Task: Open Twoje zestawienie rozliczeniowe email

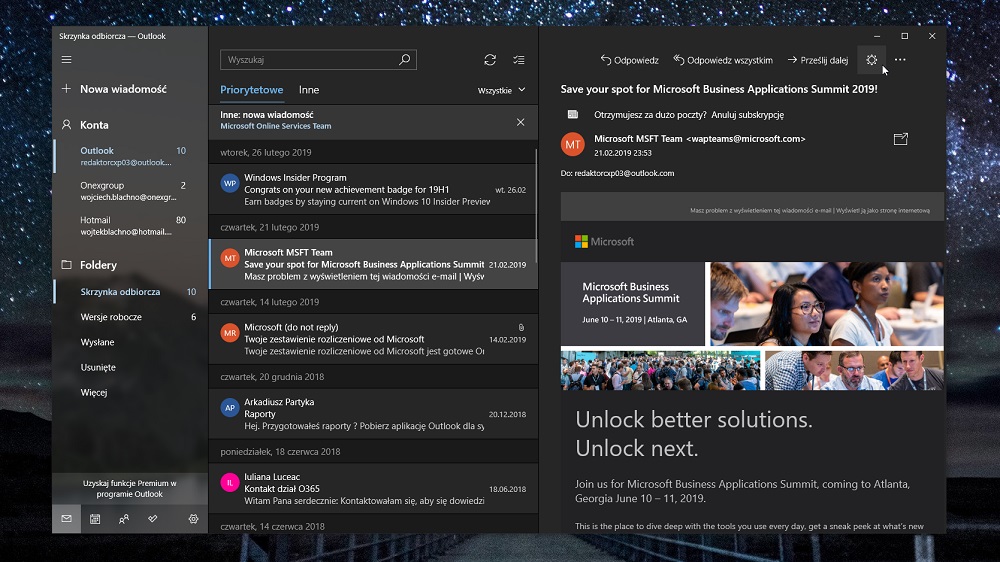Action: coord(373,339)
